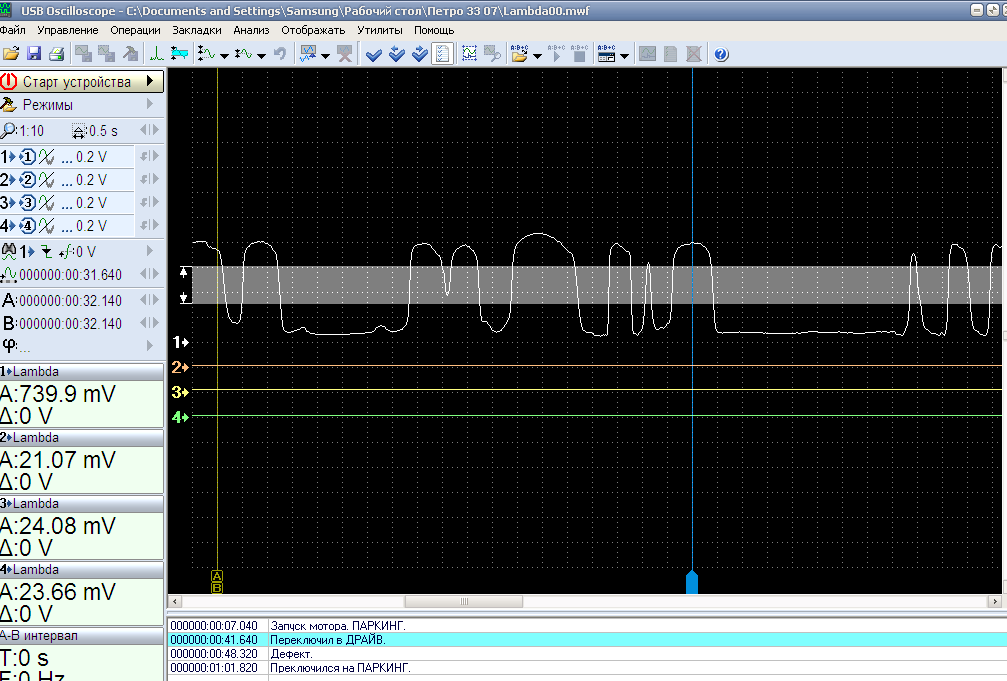The width and height of the screenshot is (1007, 681).
Task: Toggle channel 4 coupling waveform icon
Action: click(x=46, y=226)
